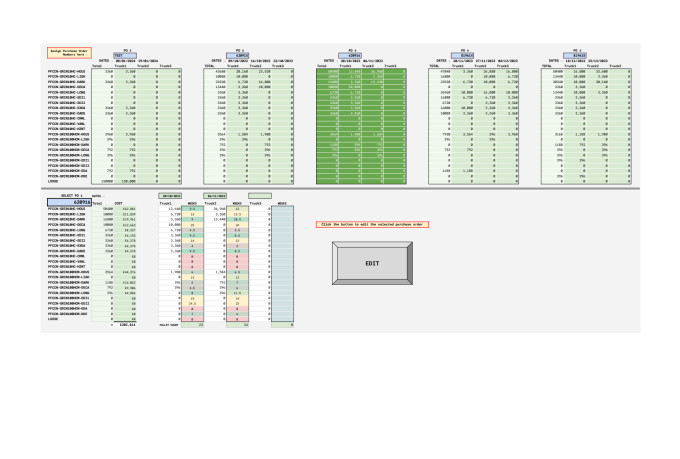Select the date box above lower Truck1 column
This screenshot has height=459, width=680.
pos(170,196)
